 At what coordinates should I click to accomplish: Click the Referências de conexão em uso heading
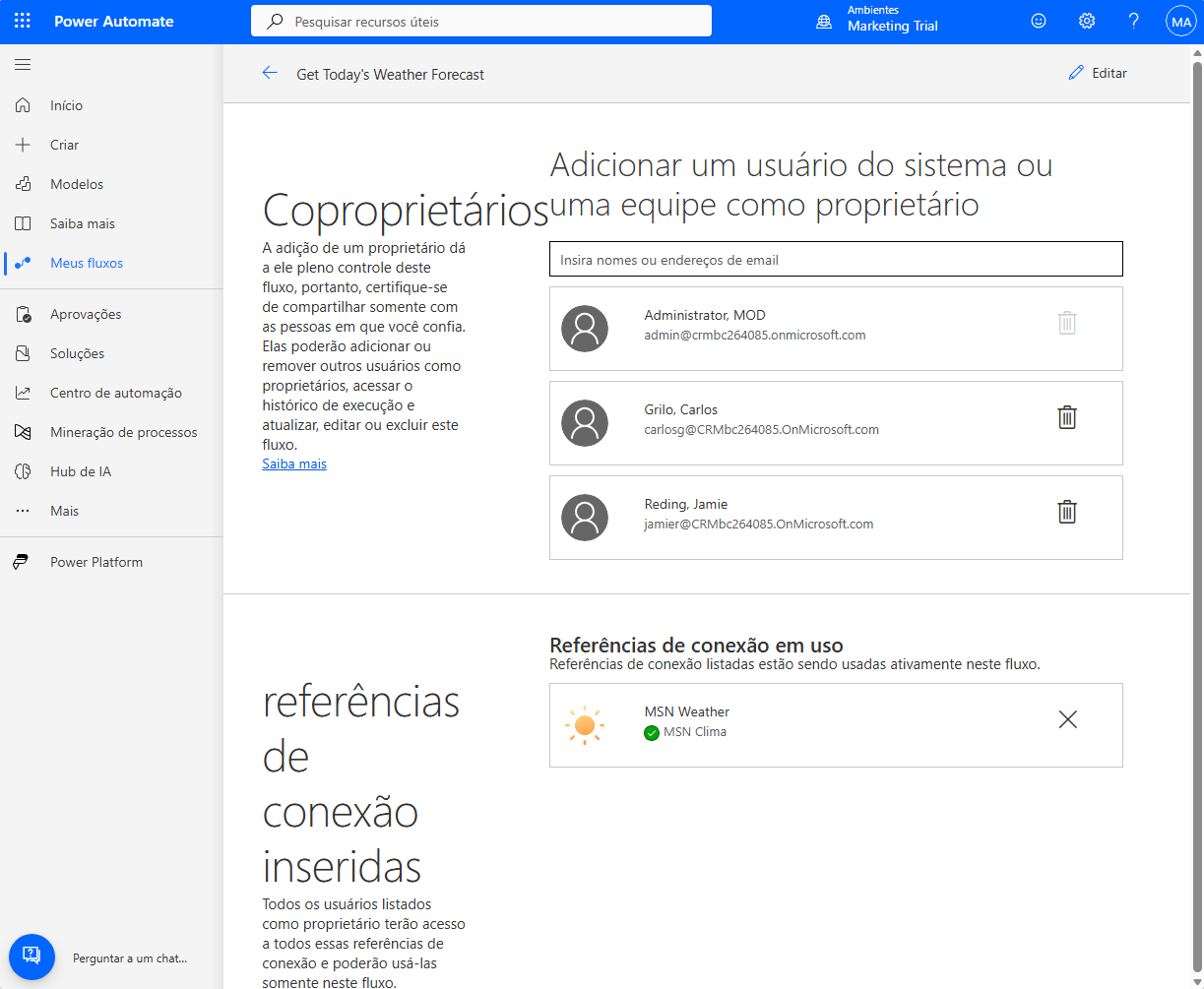(x=696, y=646)
